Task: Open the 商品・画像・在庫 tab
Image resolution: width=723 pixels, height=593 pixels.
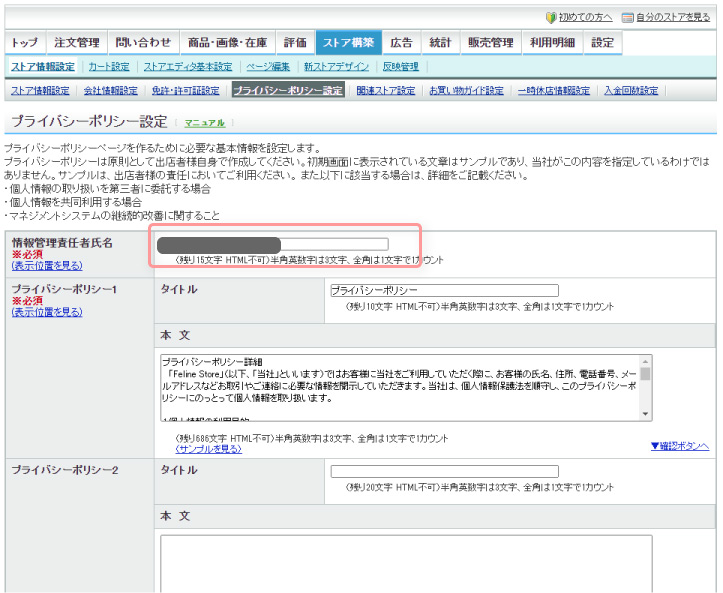Action: pyautogui.click(x=228, y=43)
